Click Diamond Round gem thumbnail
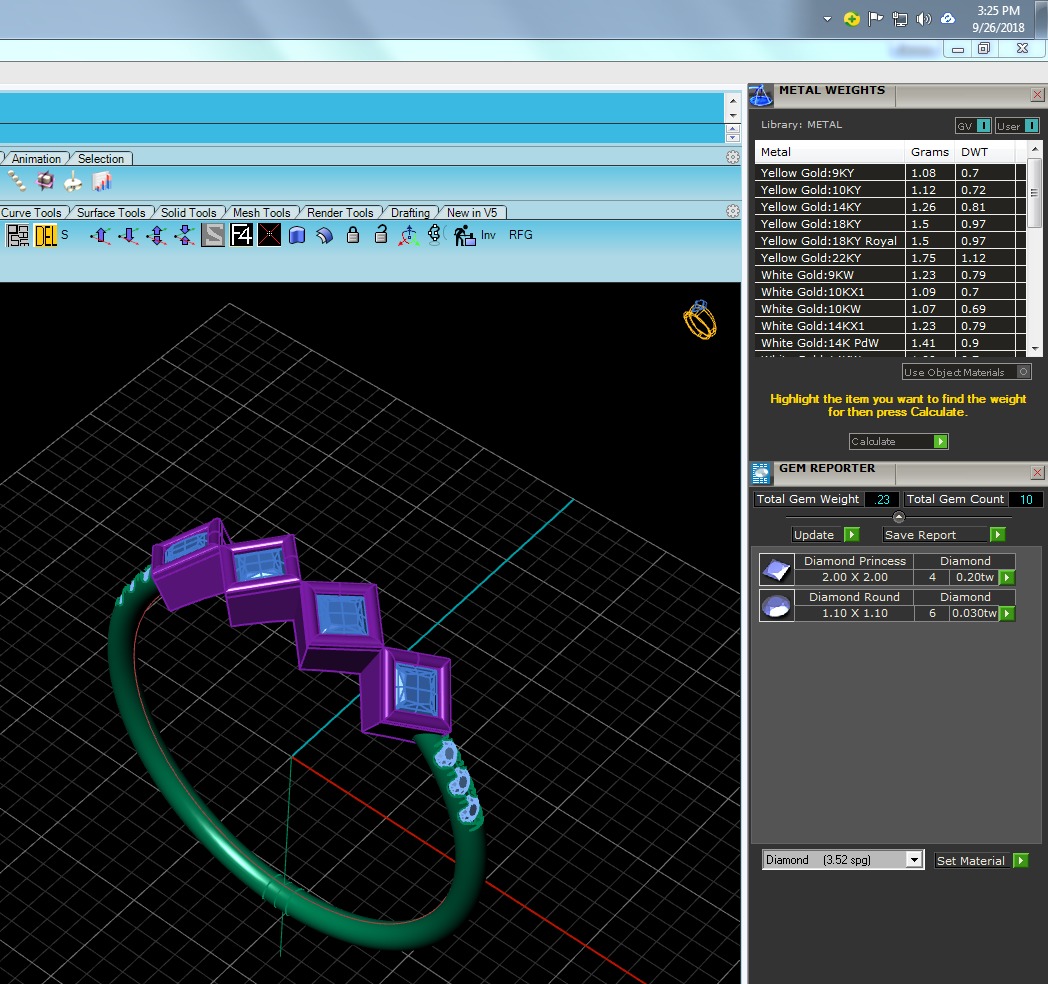The height and width of the screenshot is (984, 1048). coord(777,606)
